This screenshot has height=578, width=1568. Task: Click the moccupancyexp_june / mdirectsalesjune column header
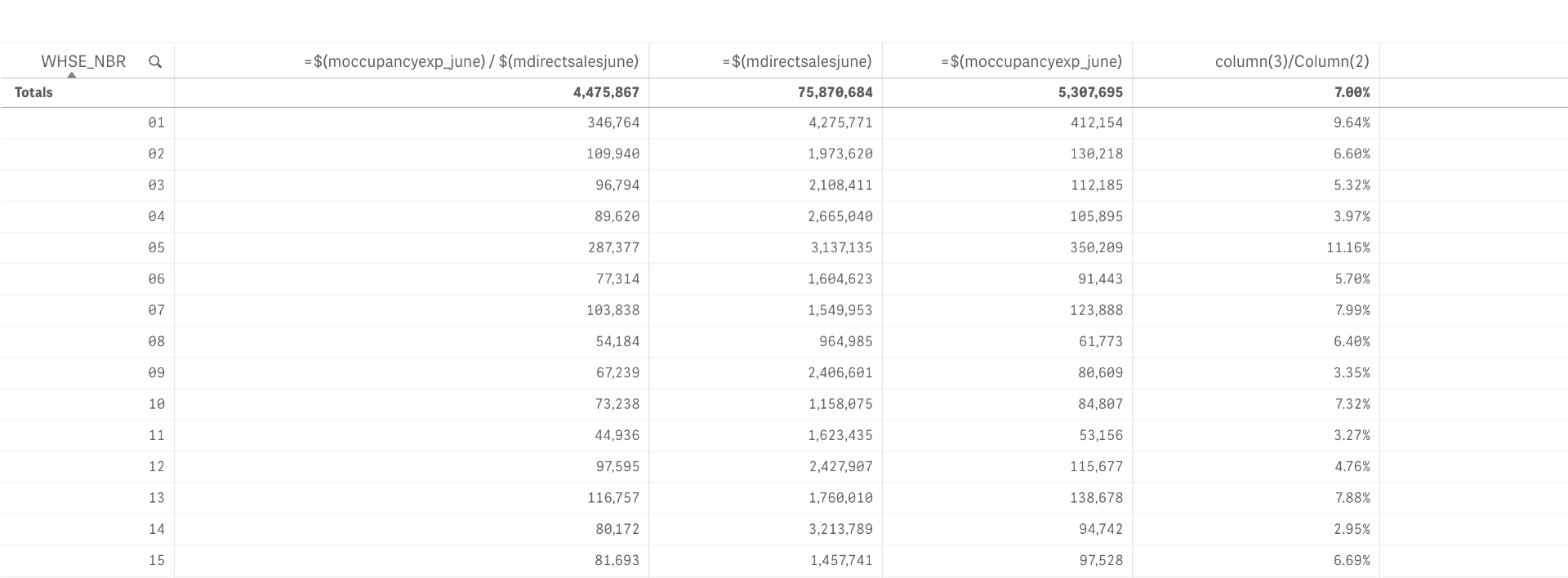pos(471,62)
